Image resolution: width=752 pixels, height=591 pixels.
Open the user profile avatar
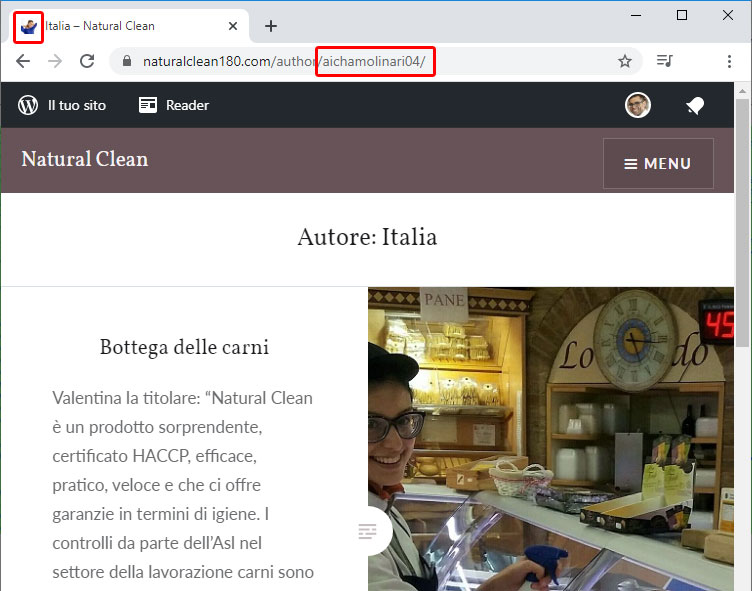pos(637,105)
